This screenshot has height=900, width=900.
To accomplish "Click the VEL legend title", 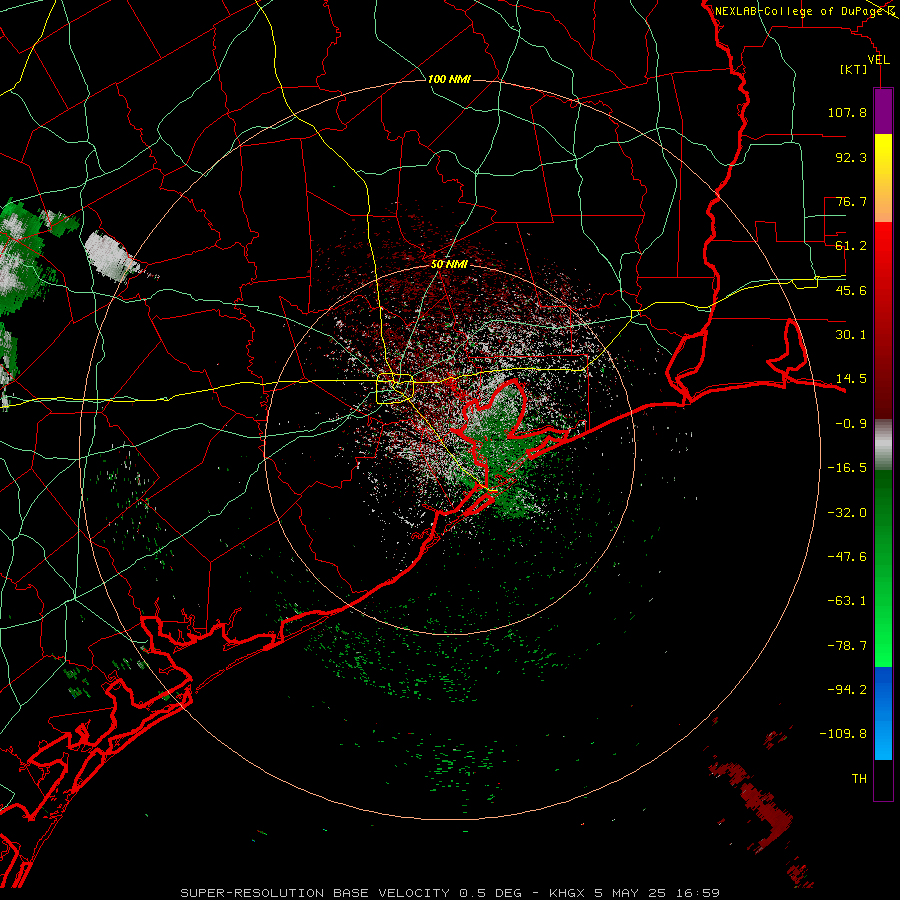I will point(878,60).
